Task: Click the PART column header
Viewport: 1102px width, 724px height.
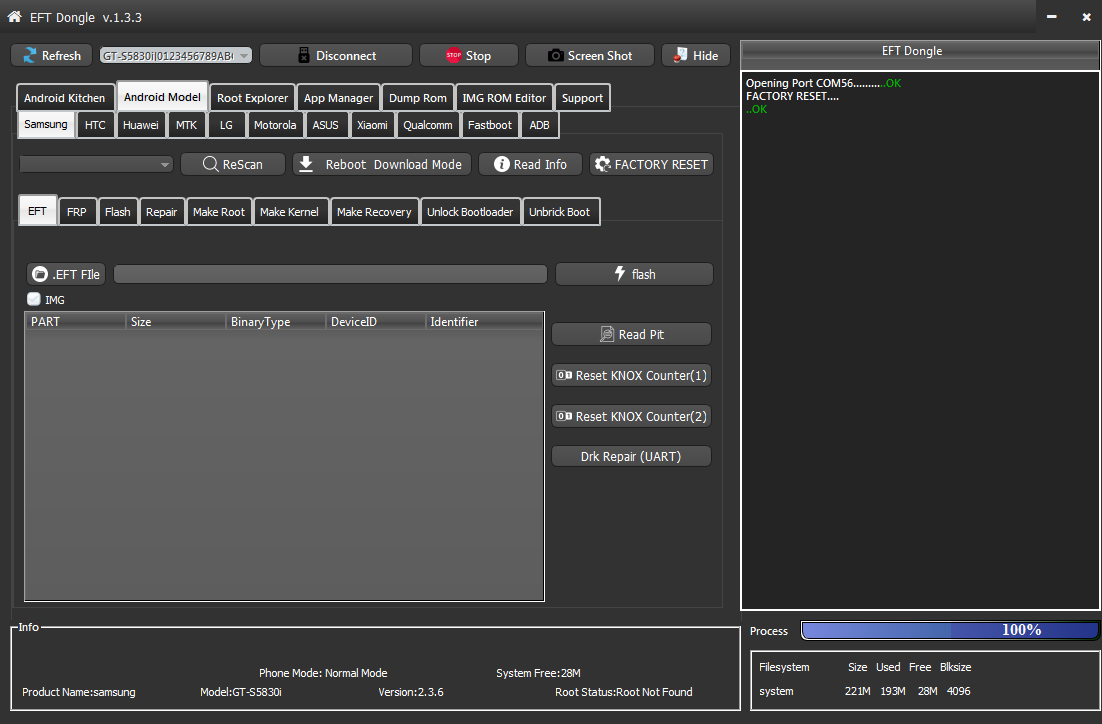Action: click(x=75, y=321)
